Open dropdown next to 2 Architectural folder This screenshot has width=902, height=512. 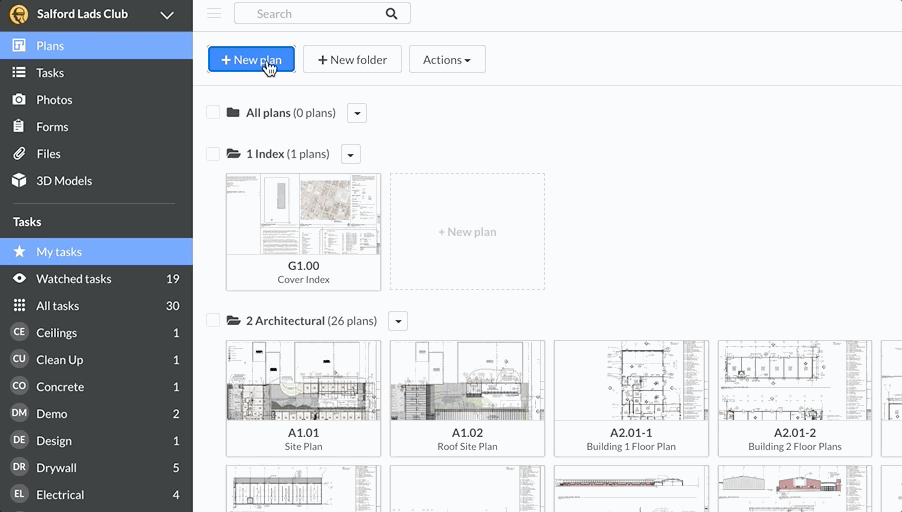click(398, 321)
